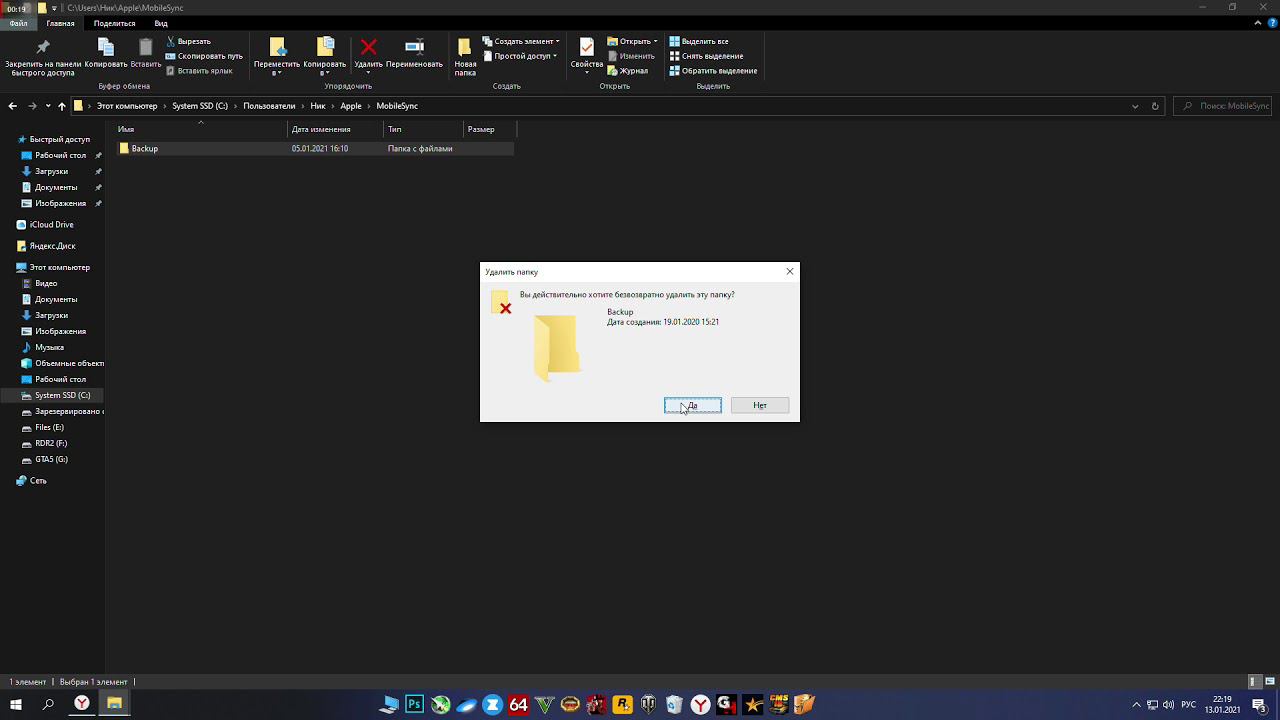Switch to the Поделиться ribbon tab
The image size is (1280, 720).
pos(114,23)
